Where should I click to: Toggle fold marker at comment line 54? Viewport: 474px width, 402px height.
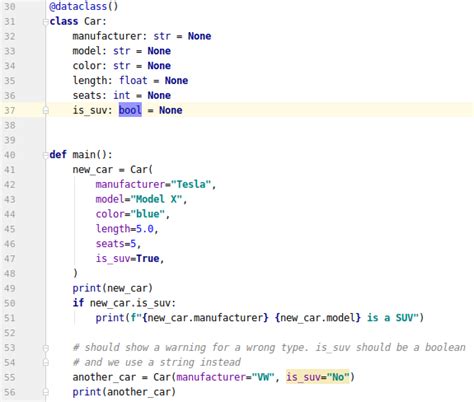click(46, 363)
